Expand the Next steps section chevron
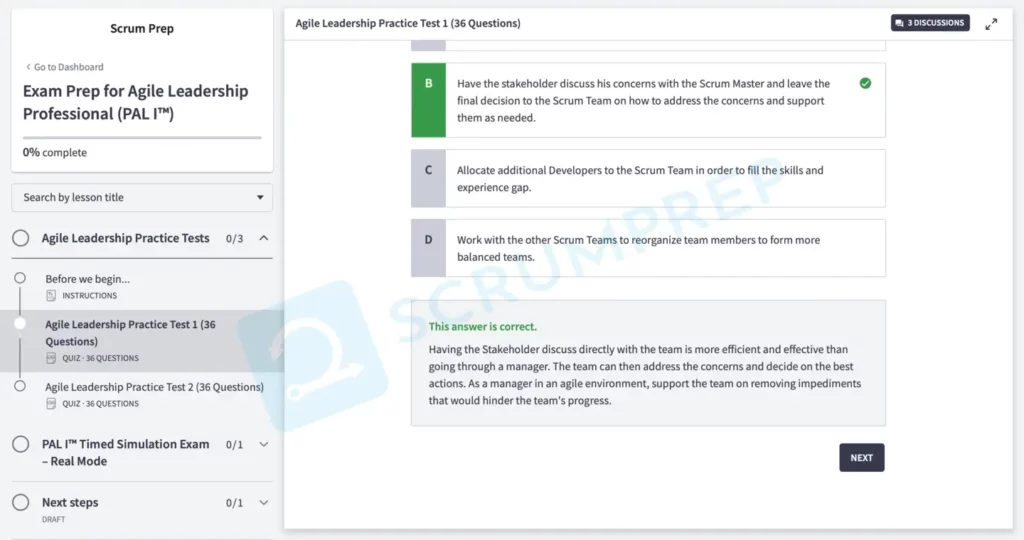This screenshot has height=540, width=1024. pos(264,503)
